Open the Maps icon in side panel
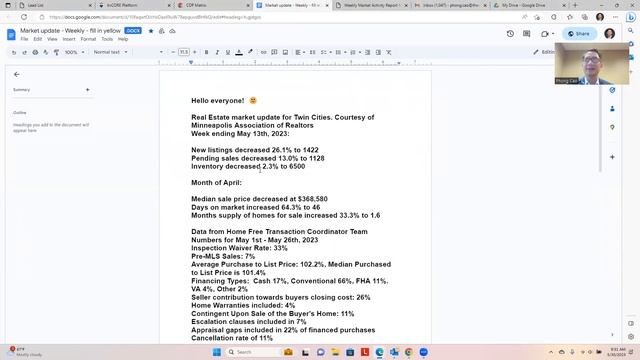This screenshot has height=360, width=640. coord(612,127)
